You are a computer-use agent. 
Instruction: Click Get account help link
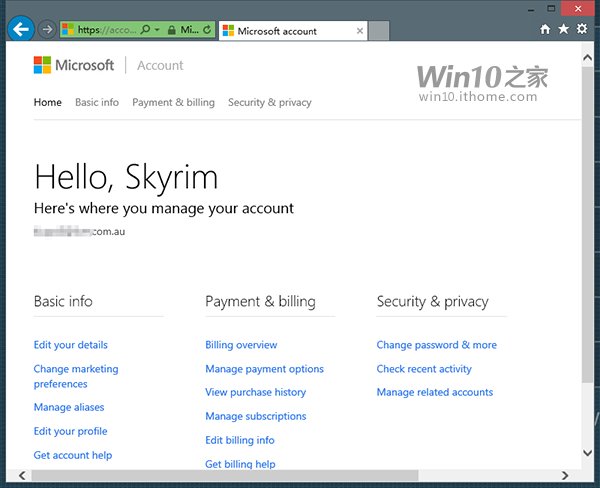pos(73,455)
